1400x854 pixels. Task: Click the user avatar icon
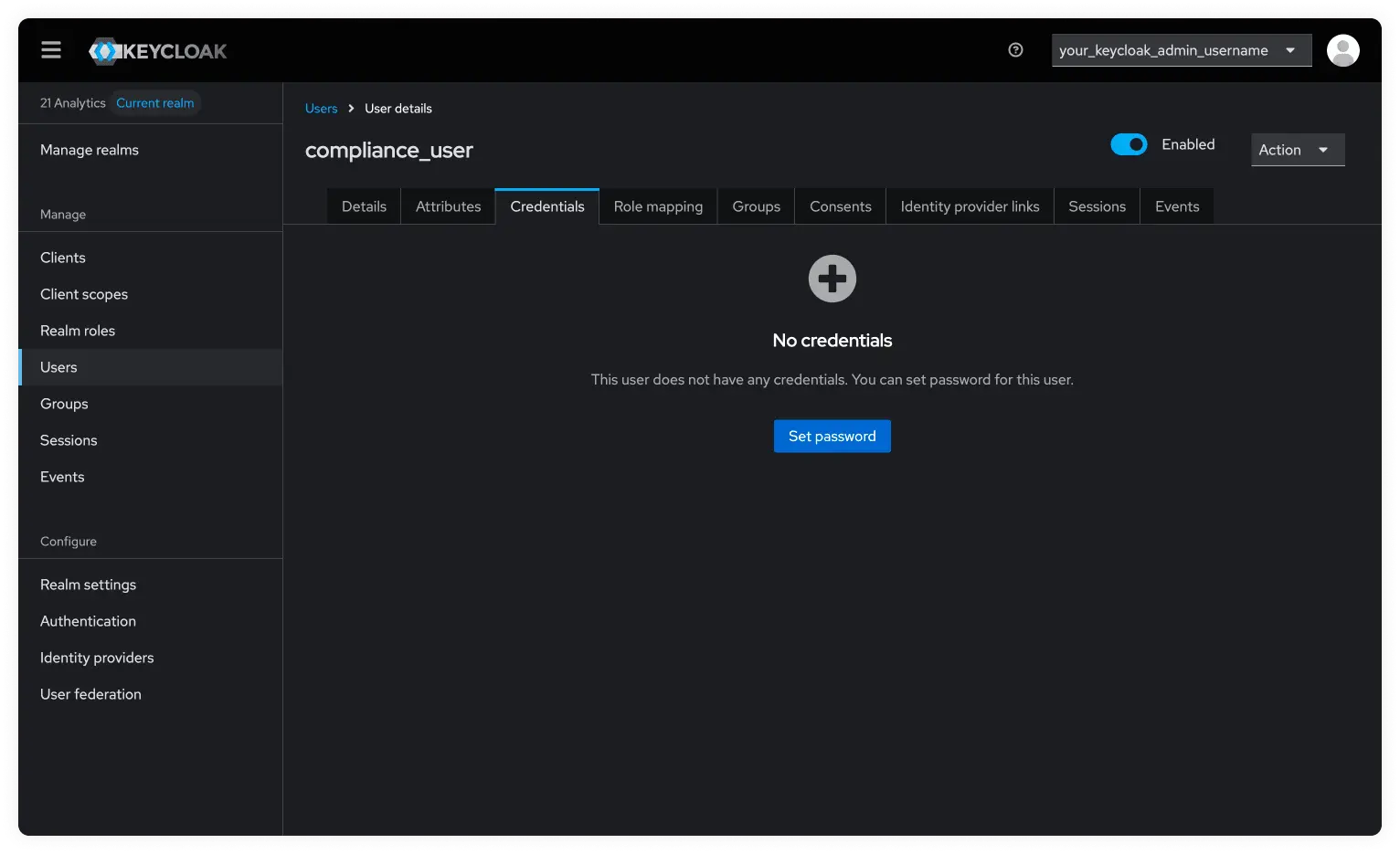coord(1342,50)
